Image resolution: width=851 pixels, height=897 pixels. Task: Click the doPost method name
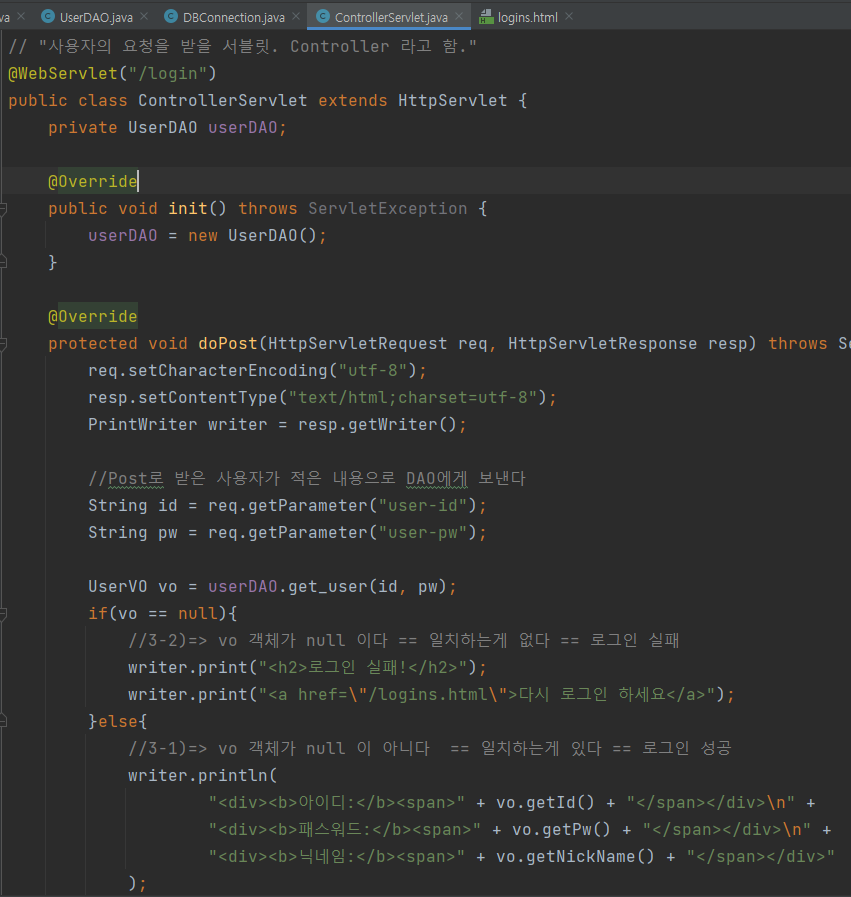tap(228, 343)
